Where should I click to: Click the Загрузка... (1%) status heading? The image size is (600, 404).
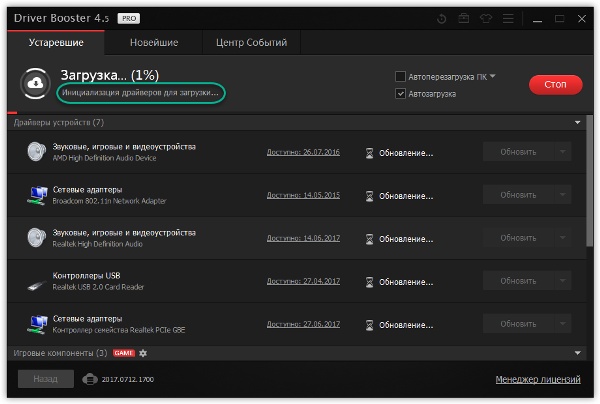[110, 75]
